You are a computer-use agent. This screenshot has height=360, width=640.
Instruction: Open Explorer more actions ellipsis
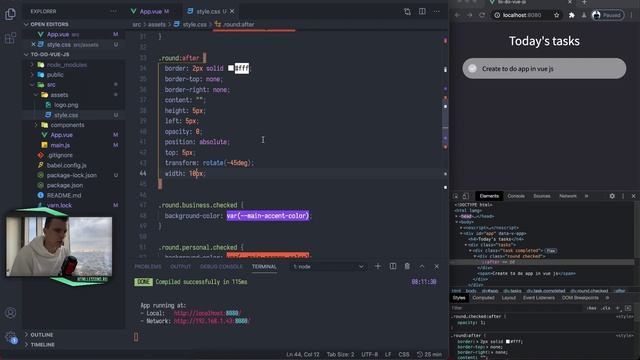(x=113, y=11)
